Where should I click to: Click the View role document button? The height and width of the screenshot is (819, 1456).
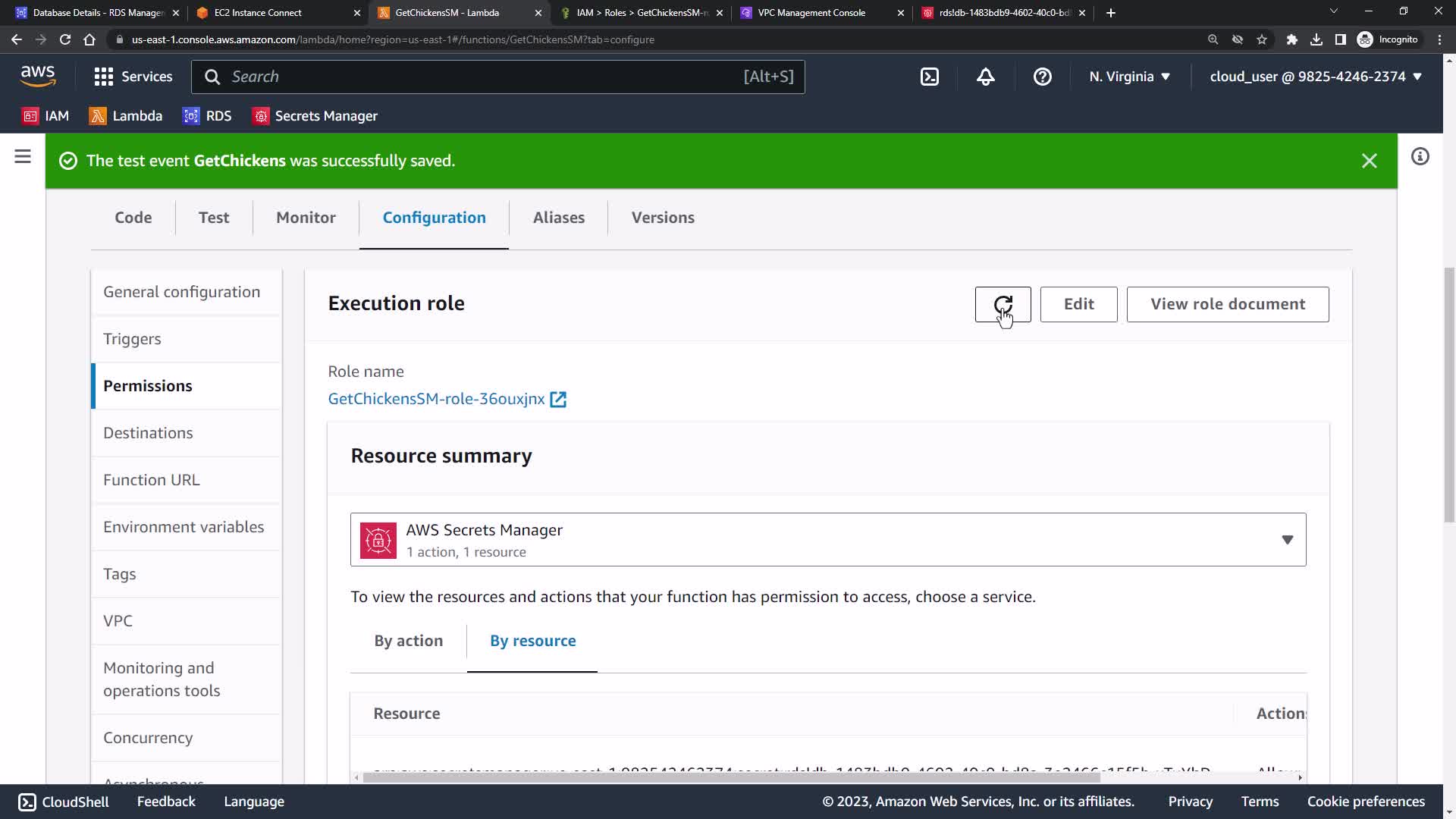(x=1227, y=304)
